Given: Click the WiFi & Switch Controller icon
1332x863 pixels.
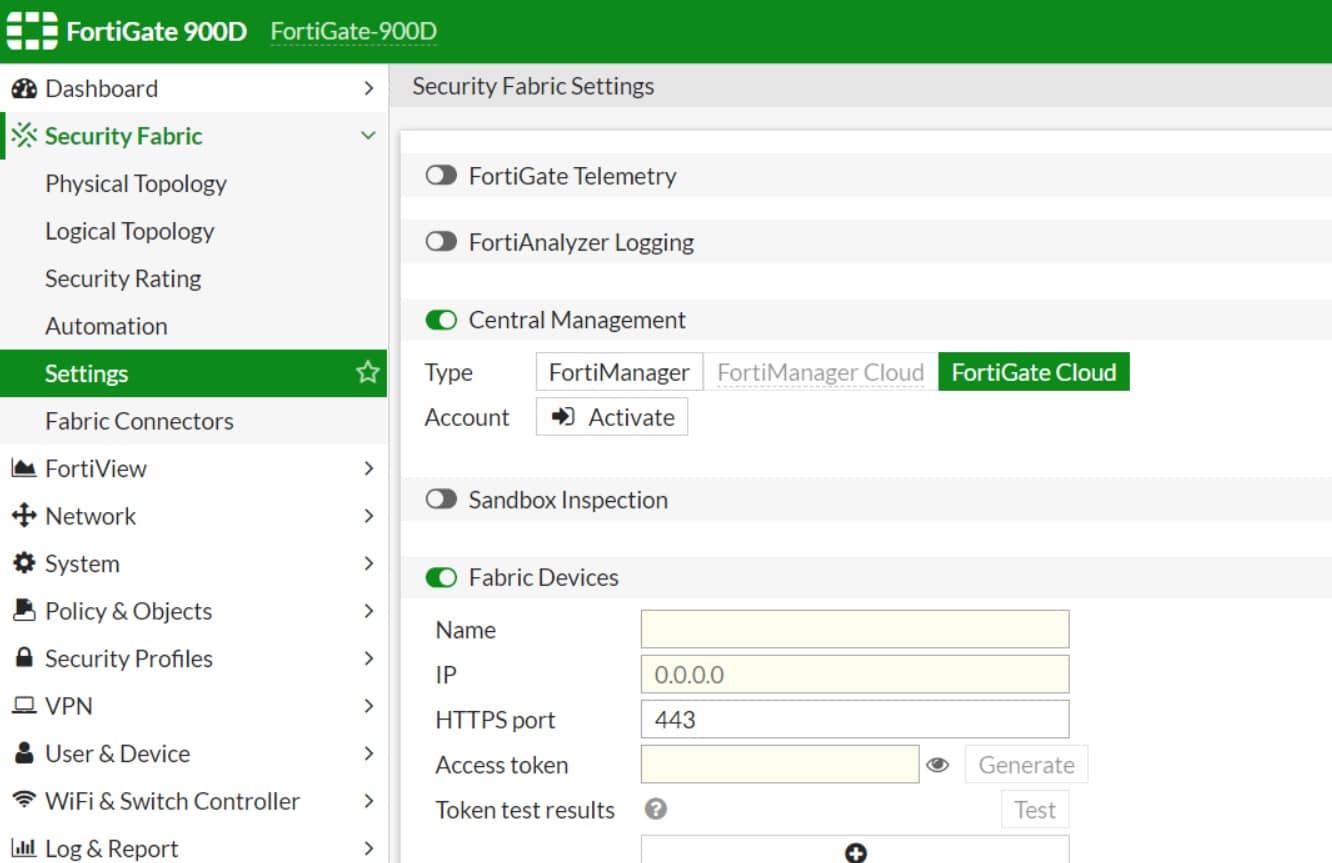Looking at the screenshot, I should 24,800.
